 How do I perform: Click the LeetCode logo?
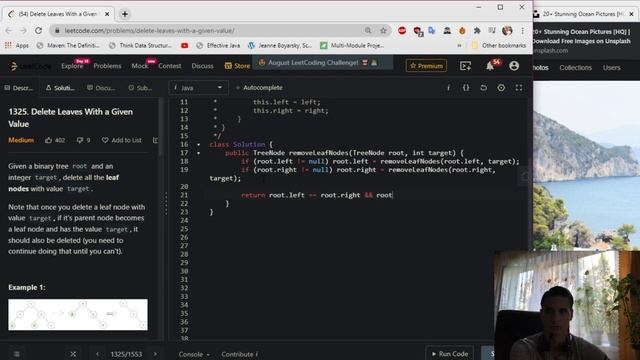pyautogui.click(x=30, y=66)
